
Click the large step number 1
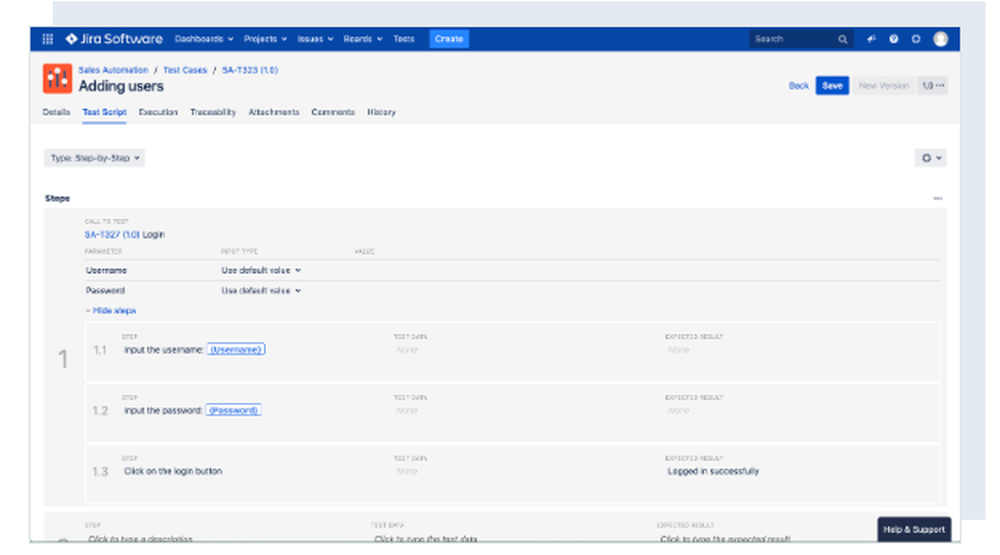coord(62,359)
